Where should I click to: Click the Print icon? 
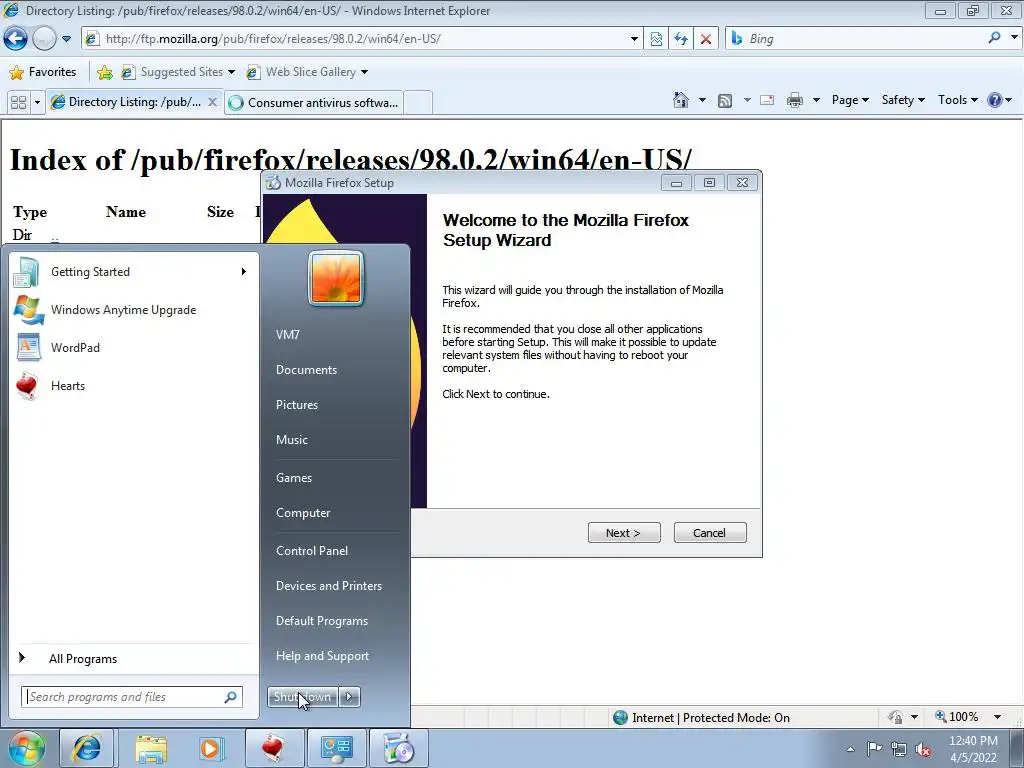point(795,100)
